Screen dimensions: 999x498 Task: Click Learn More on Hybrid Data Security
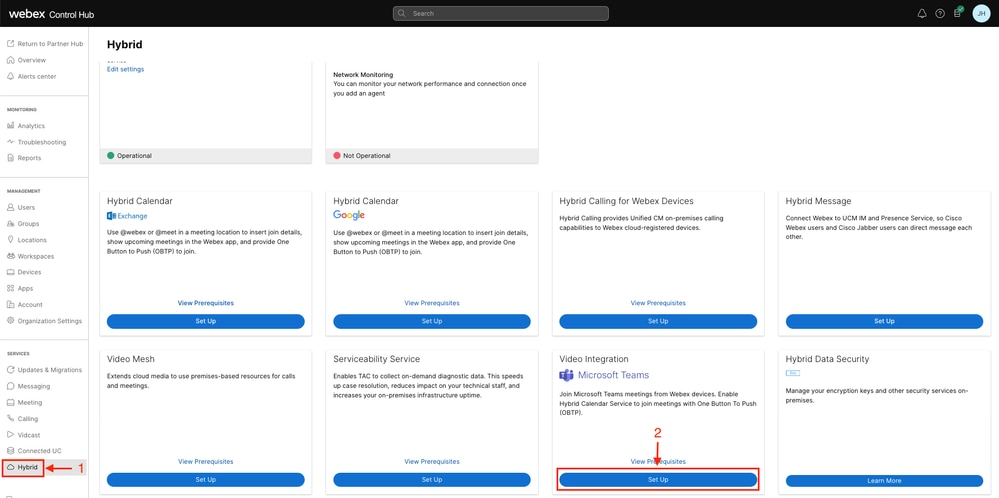tap(884, 481)
